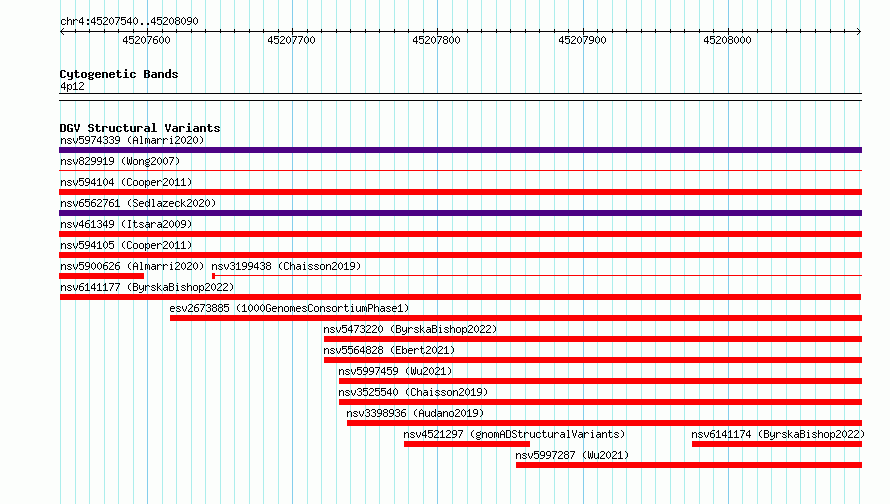Open nsv5997459 (Wu2021) label
Screen dimensions: 890x504
395,371
